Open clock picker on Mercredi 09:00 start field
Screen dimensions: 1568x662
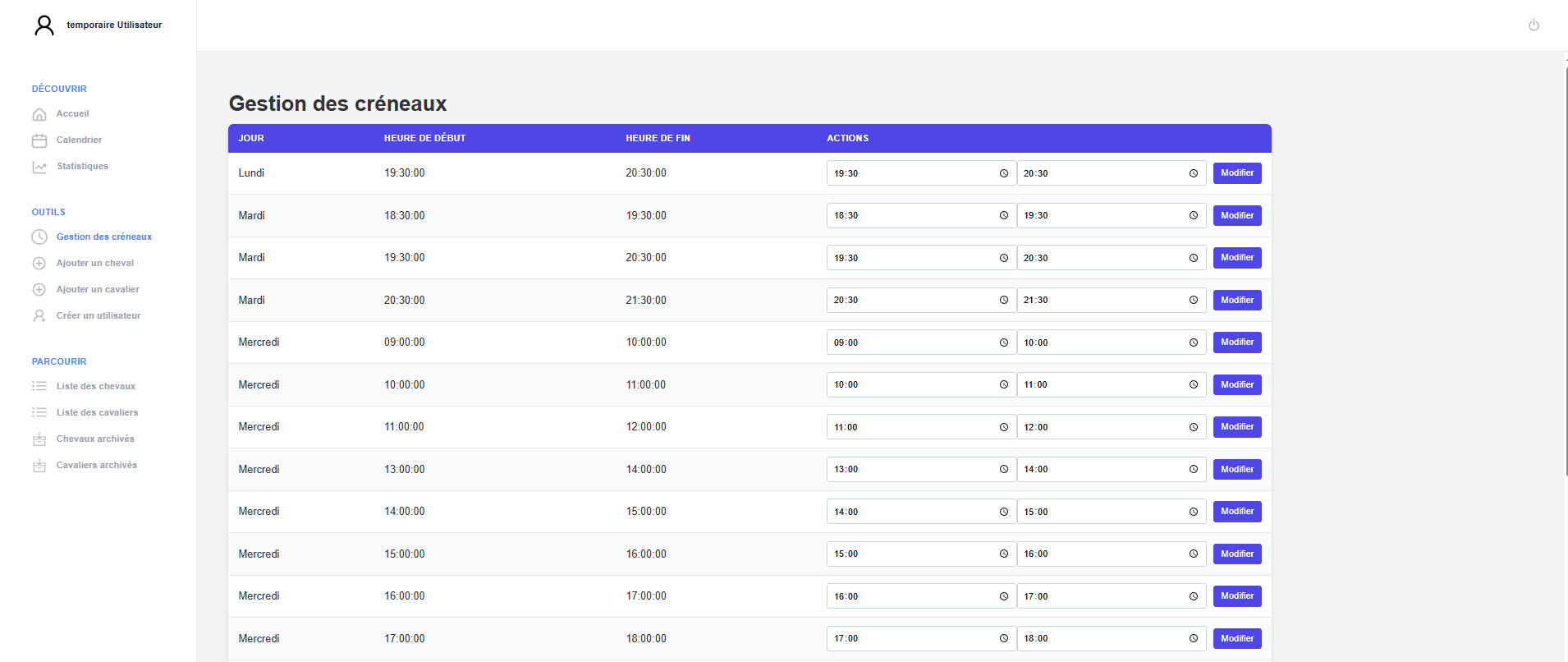coord(1003,342)
